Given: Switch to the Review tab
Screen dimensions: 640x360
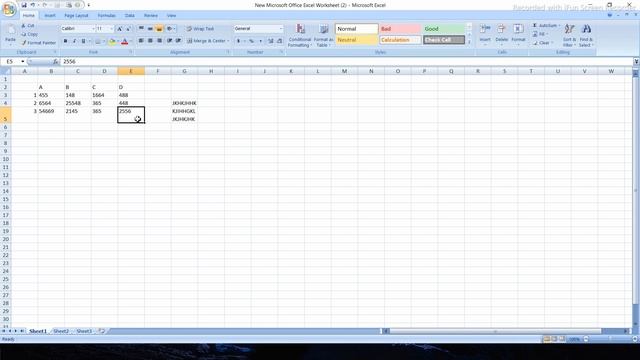Looking at the screenshot, I should (x=151, y=16).
